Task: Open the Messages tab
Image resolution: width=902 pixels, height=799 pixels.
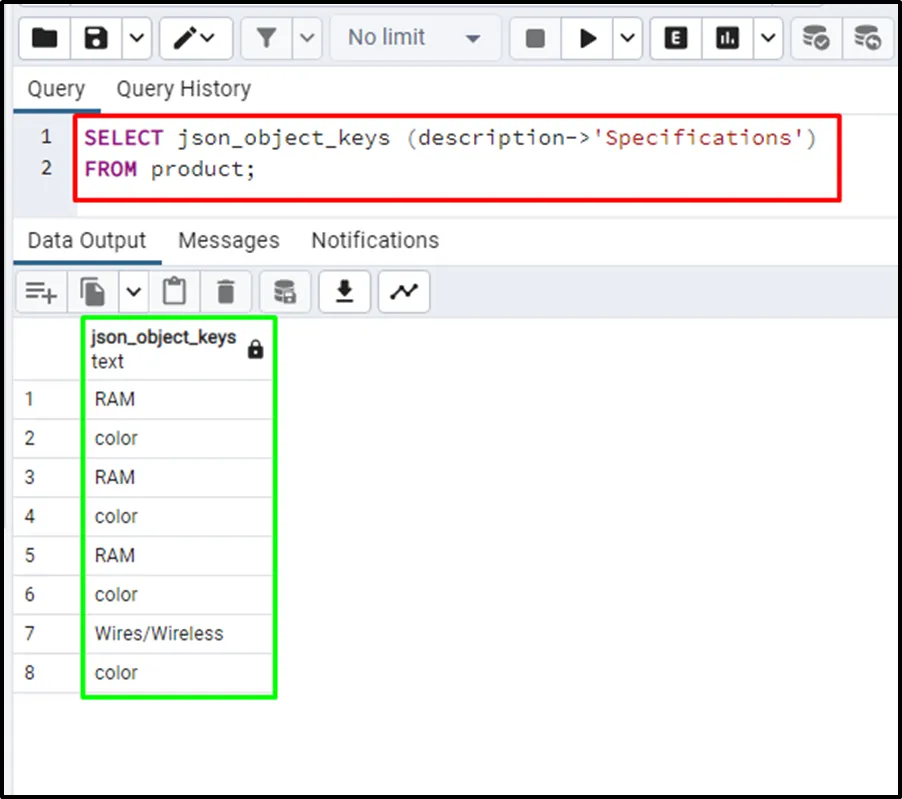Action: point(228,241)
